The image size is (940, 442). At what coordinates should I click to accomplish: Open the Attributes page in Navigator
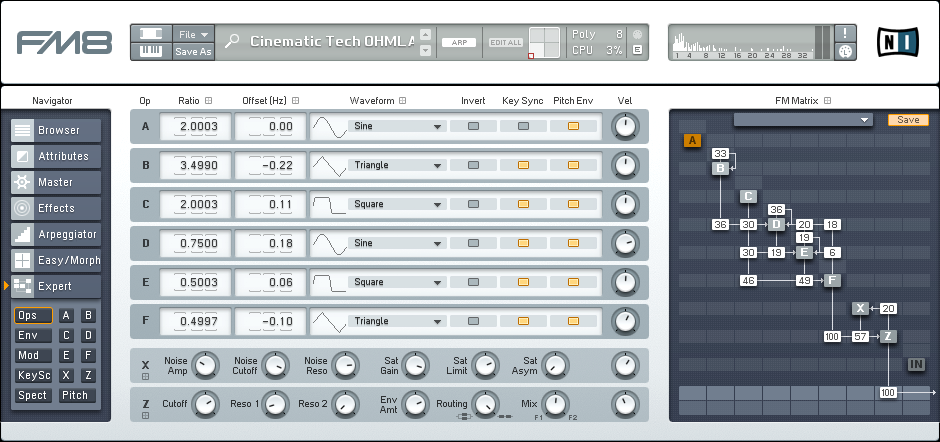click(x=56, y=156)
